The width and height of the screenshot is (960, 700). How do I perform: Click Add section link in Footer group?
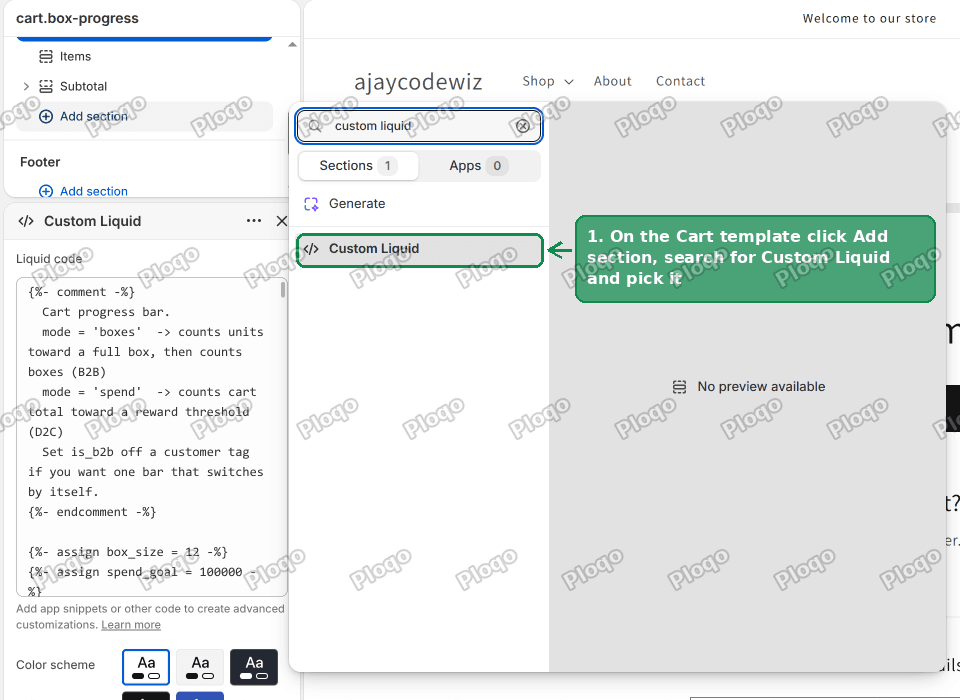pyautogui.click(x=94, y=191)
